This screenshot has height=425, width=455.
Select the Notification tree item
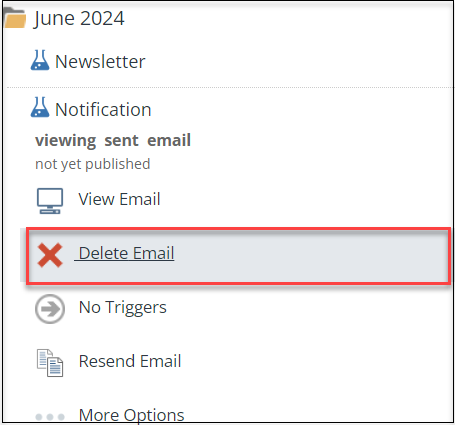(x=103, y=110)
